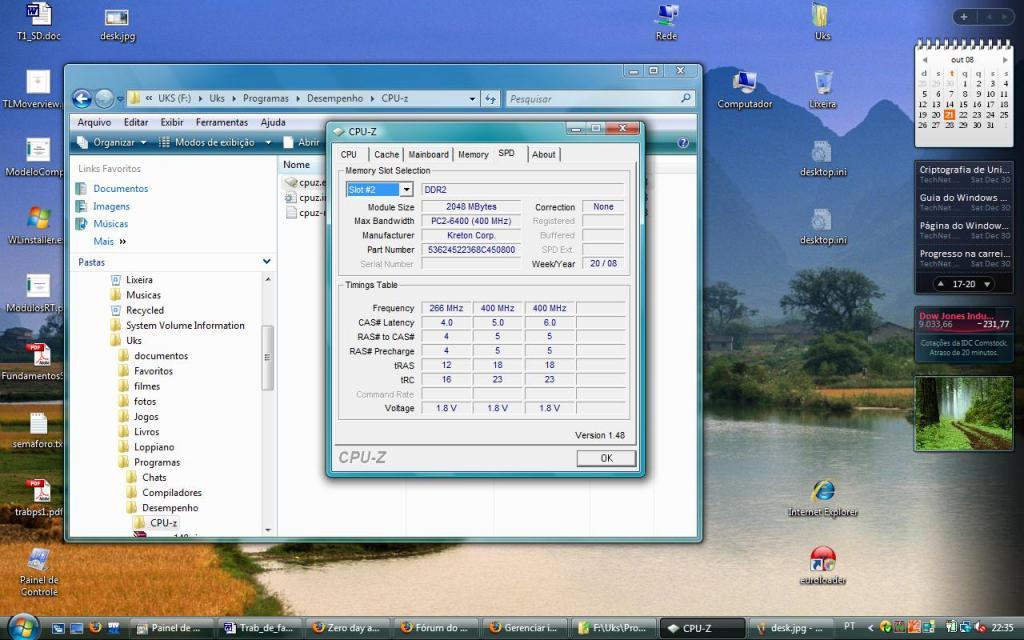Click next headlines arrow in feed gadget
The height and width of the screenshot is (640, 1024).
pos(987,284)
